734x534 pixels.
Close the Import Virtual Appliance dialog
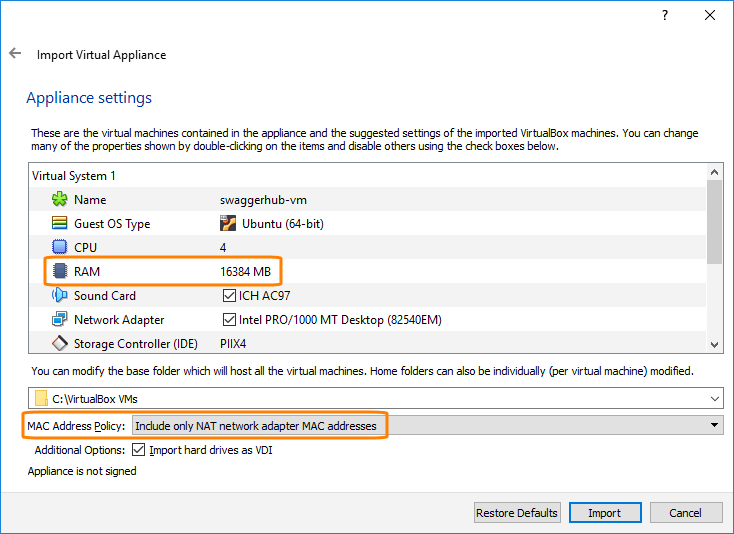tap(710, 15)
